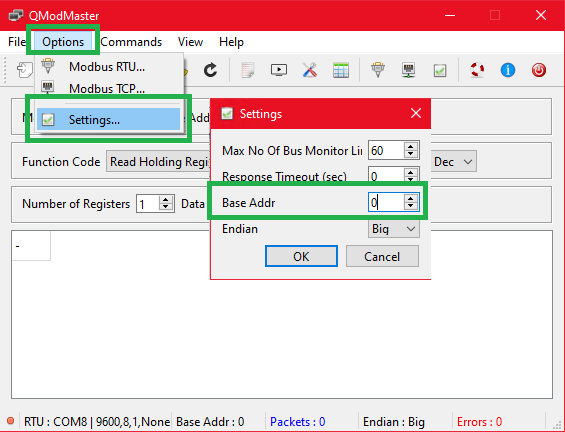This screenshot has width=565, height=432.
Task: Click Cancel in Settings dialog
Action: coord(382,256)
